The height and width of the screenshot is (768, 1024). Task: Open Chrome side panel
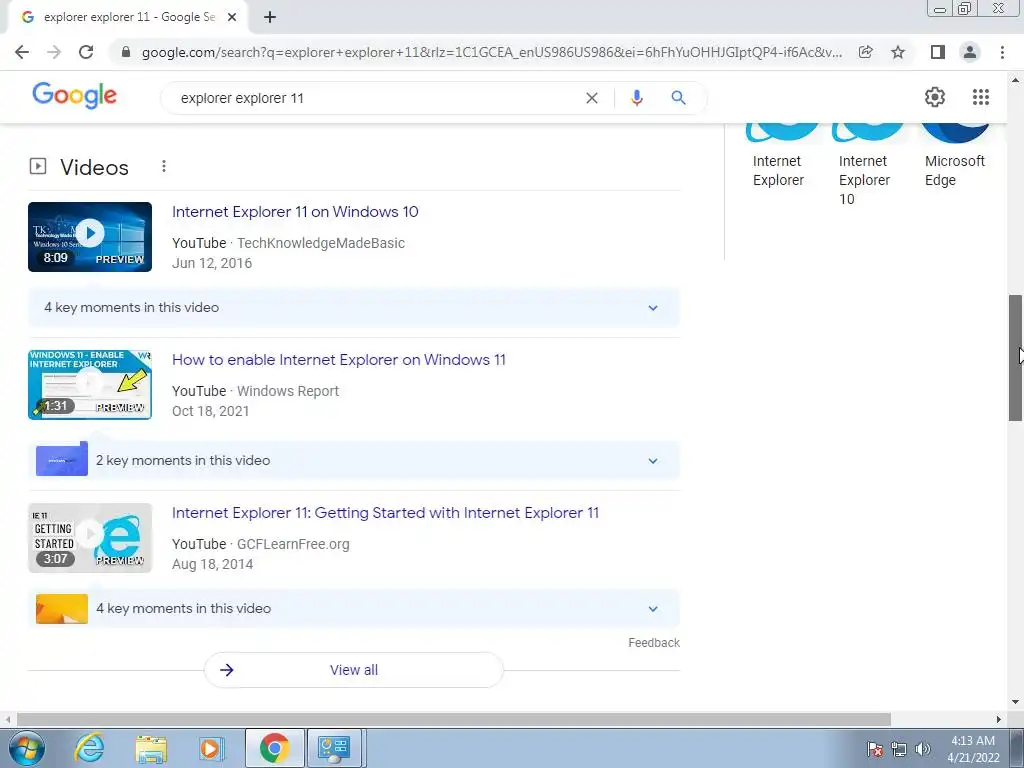pos(937,52)
